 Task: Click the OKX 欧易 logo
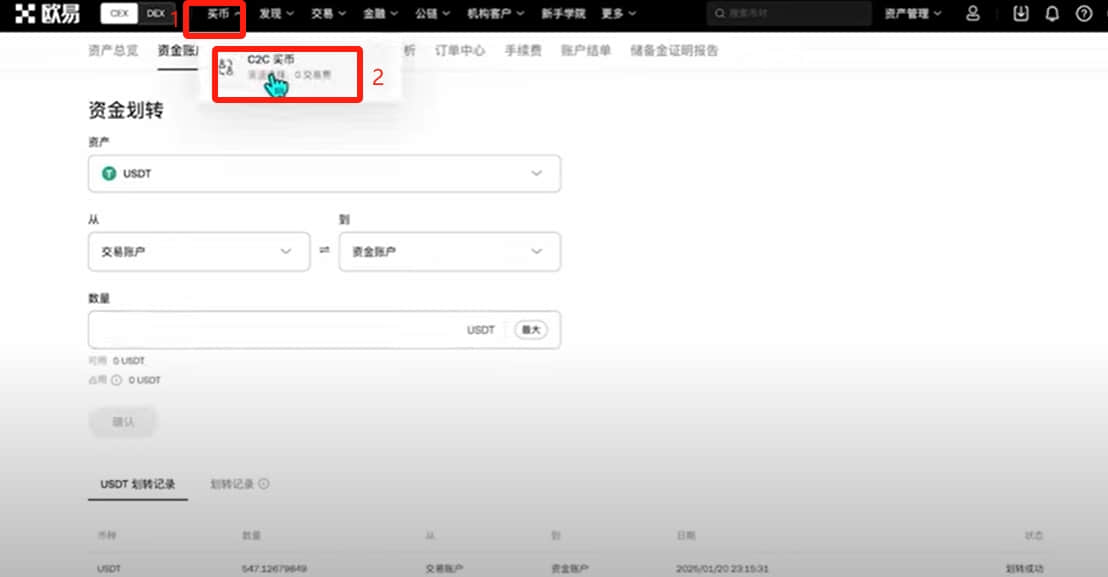47,13
